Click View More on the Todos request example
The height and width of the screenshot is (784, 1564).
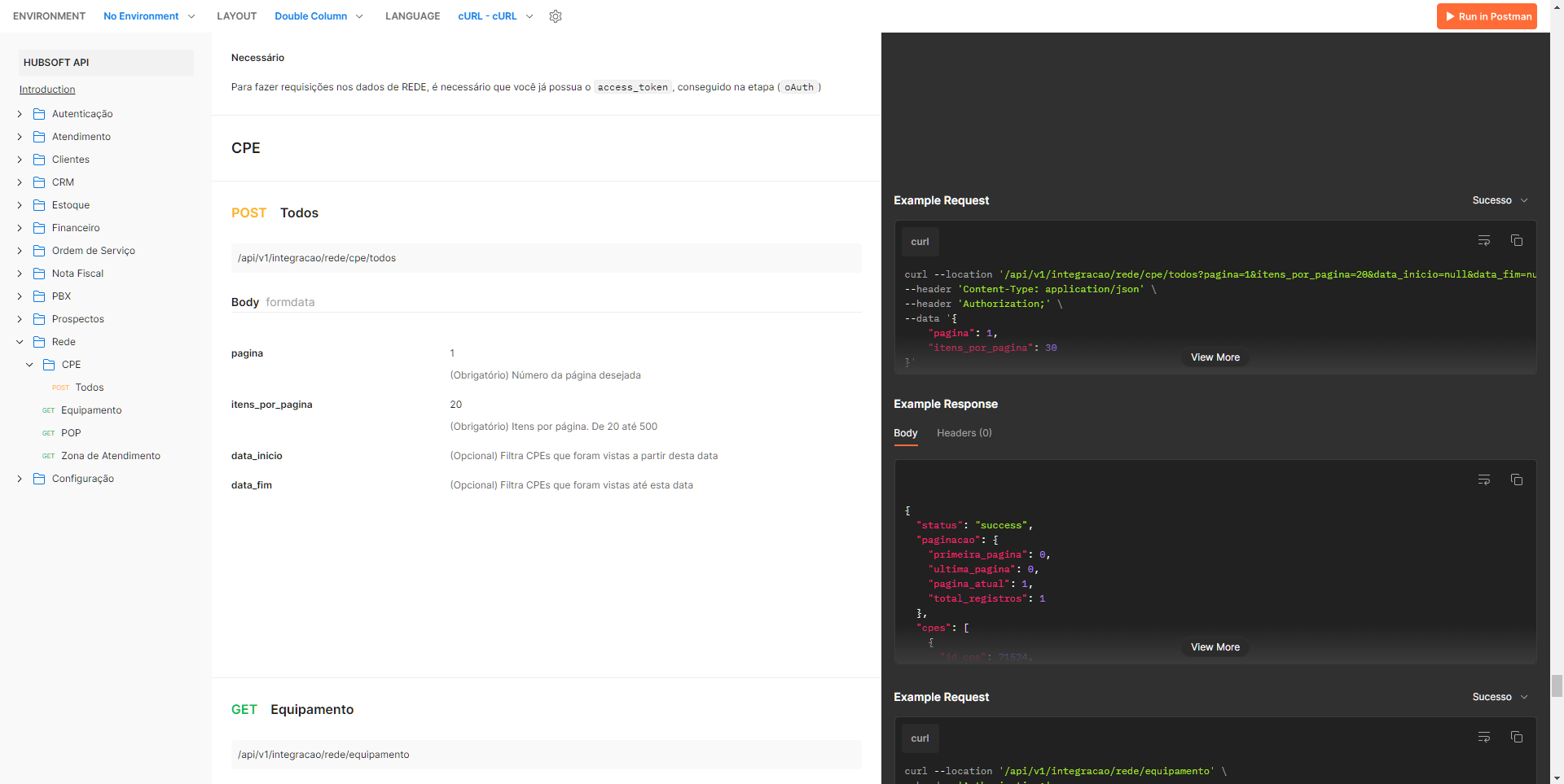[x=1215, y=357]
